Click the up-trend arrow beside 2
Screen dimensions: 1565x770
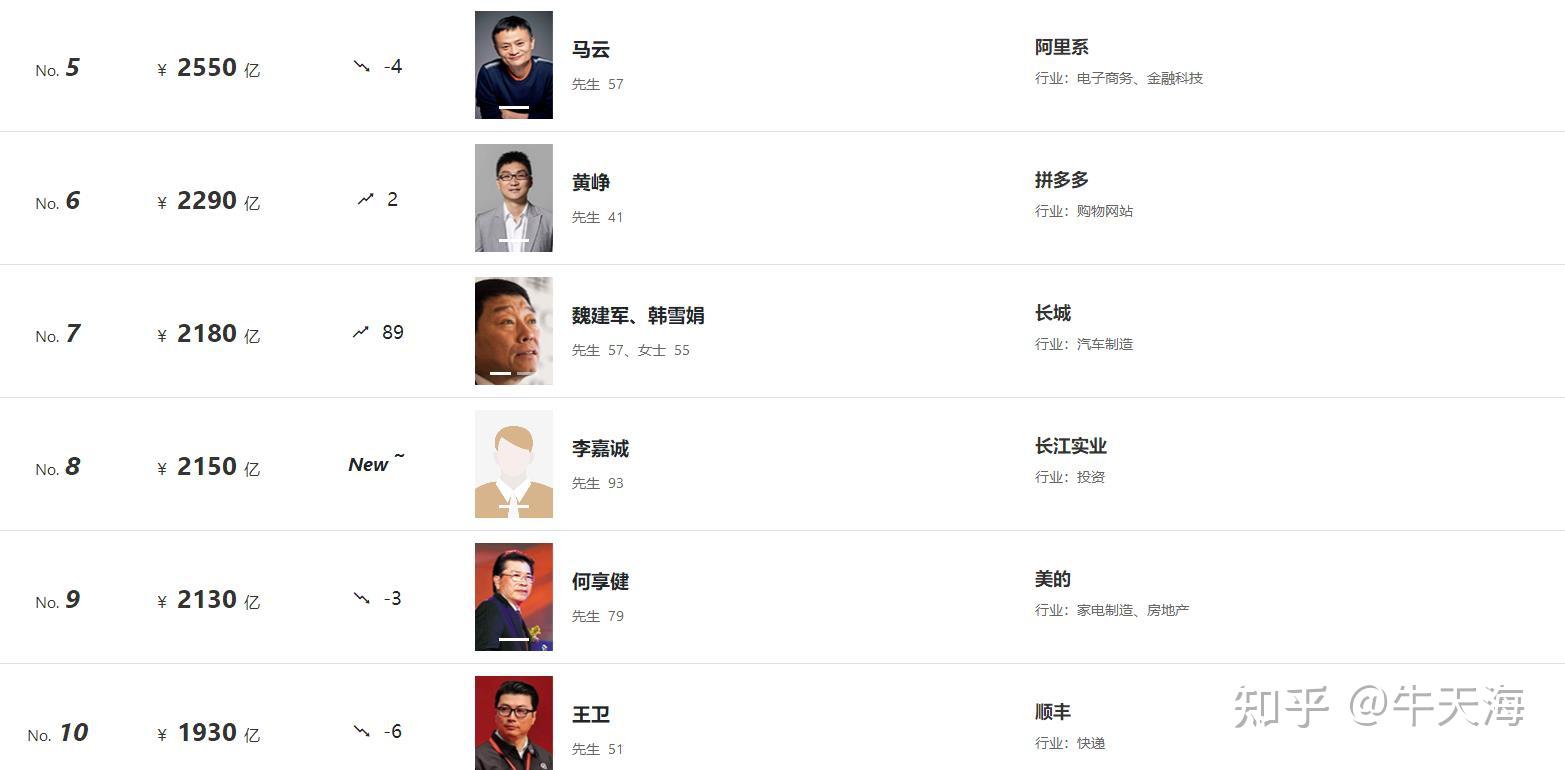(x=365, y=199)
